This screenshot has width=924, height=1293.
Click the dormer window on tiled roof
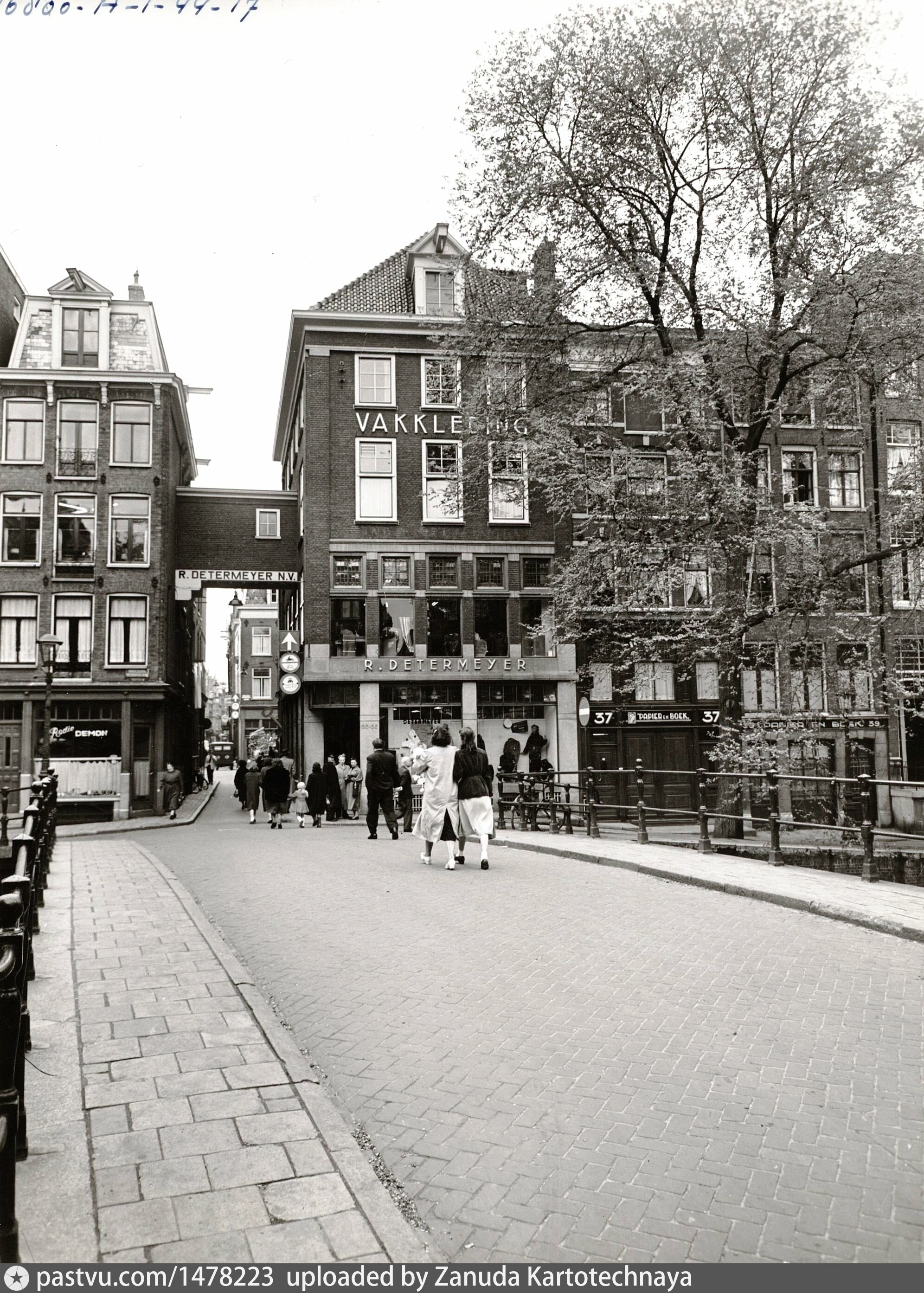coord(439,292)
